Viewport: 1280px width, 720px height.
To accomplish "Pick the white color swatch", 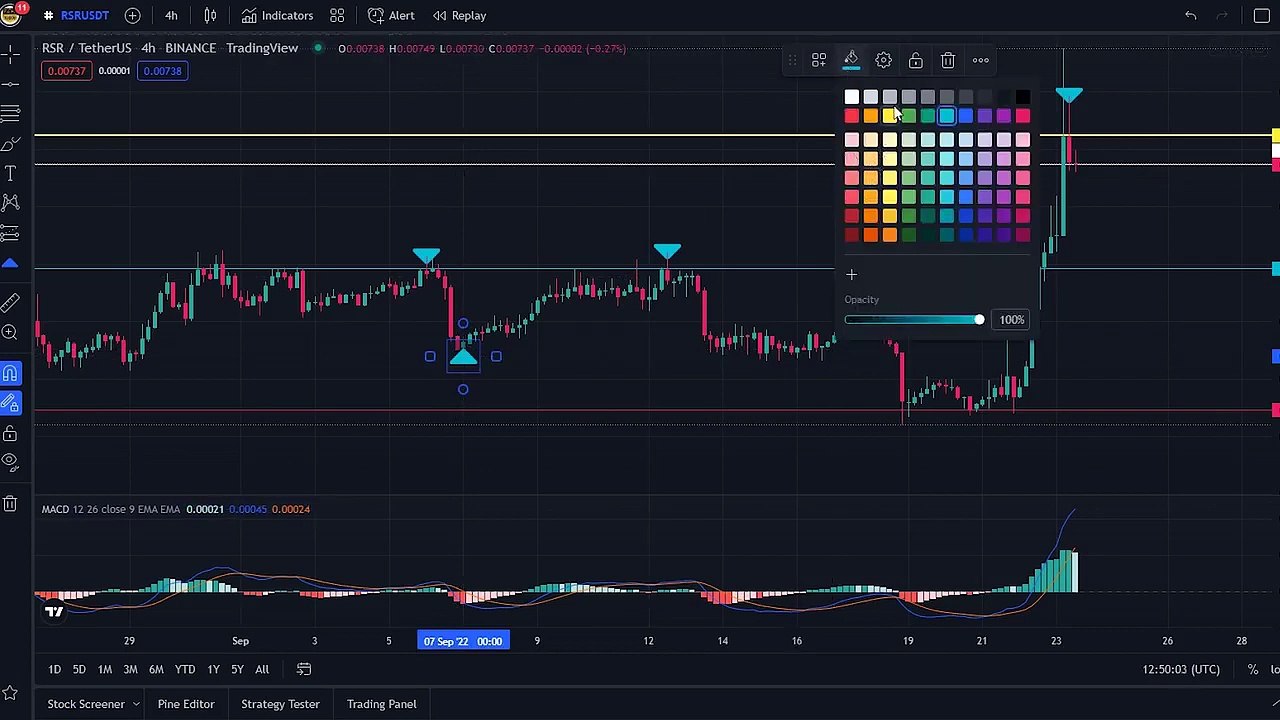I will click(851, 97).
